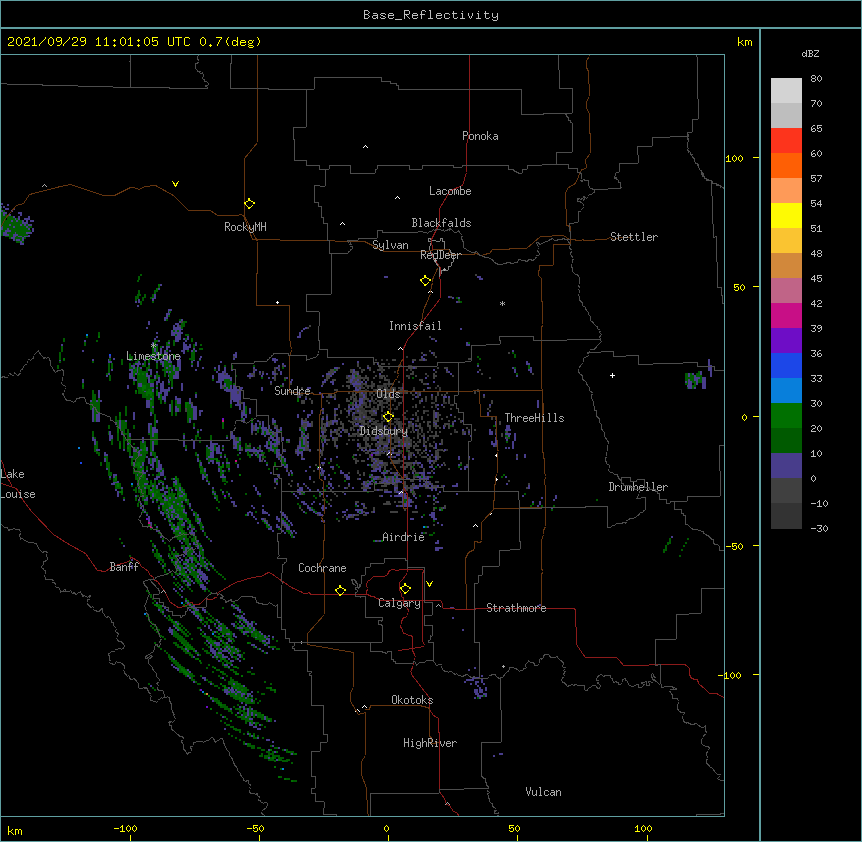Click the Vulcan label

[x=543, y=792]
